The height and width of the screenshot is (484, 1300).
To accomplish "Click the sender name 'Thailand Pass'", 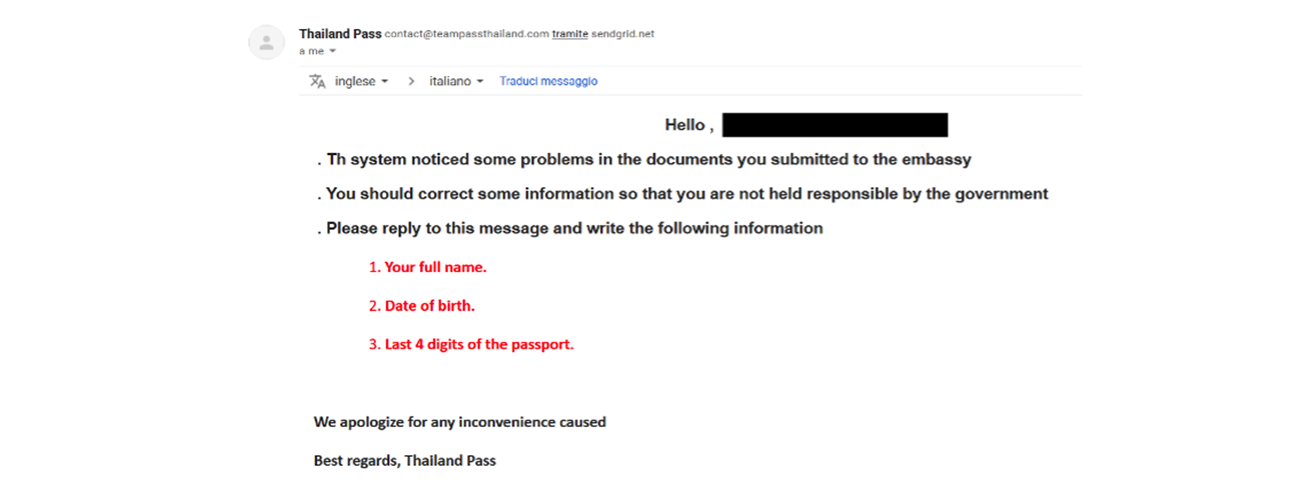I will [340, 33].
